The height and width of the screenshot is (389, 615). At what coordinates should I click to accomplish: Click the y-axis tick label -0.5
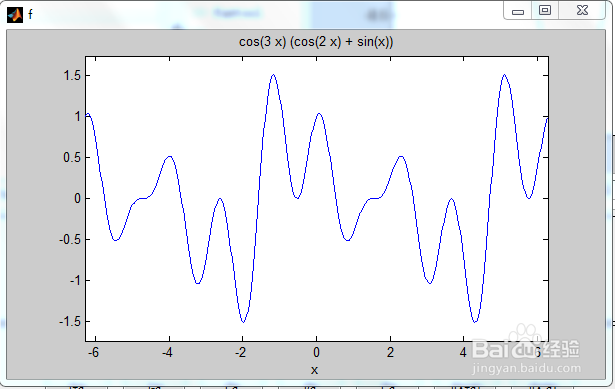pyautogui.click(x=70, y=239)
